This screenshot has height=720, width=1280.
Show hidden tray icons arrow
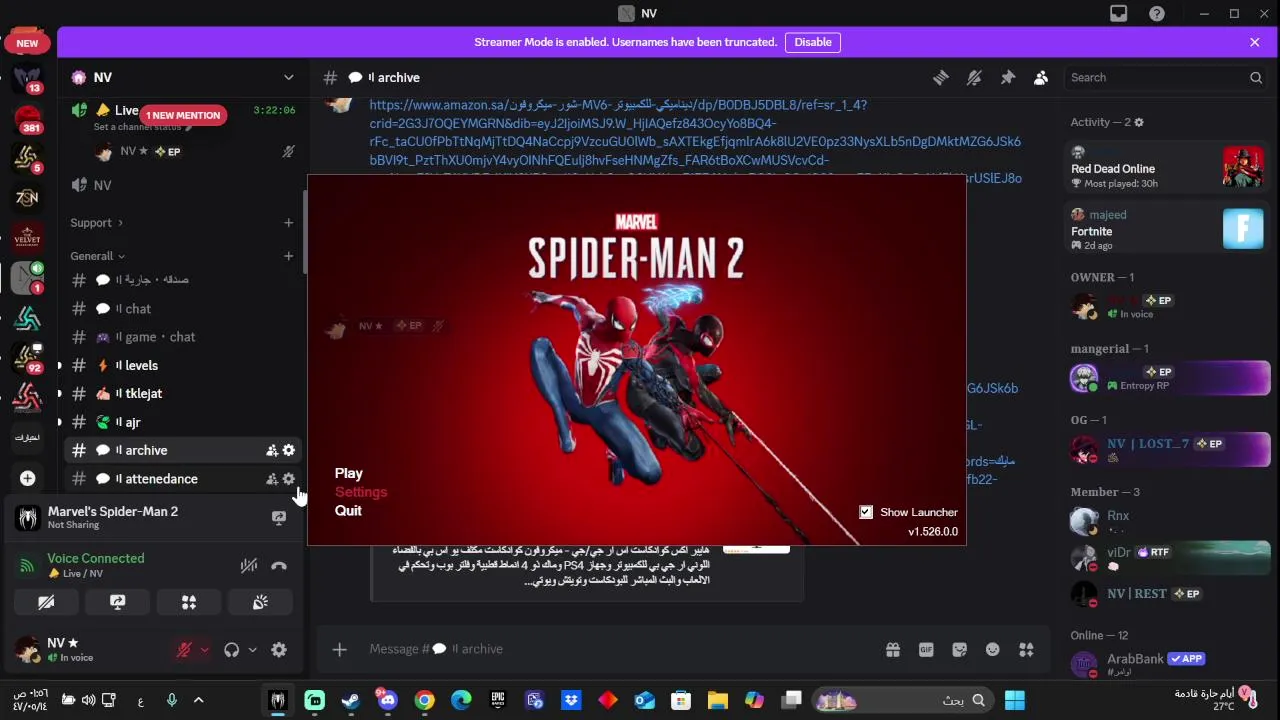click(198, 700)
